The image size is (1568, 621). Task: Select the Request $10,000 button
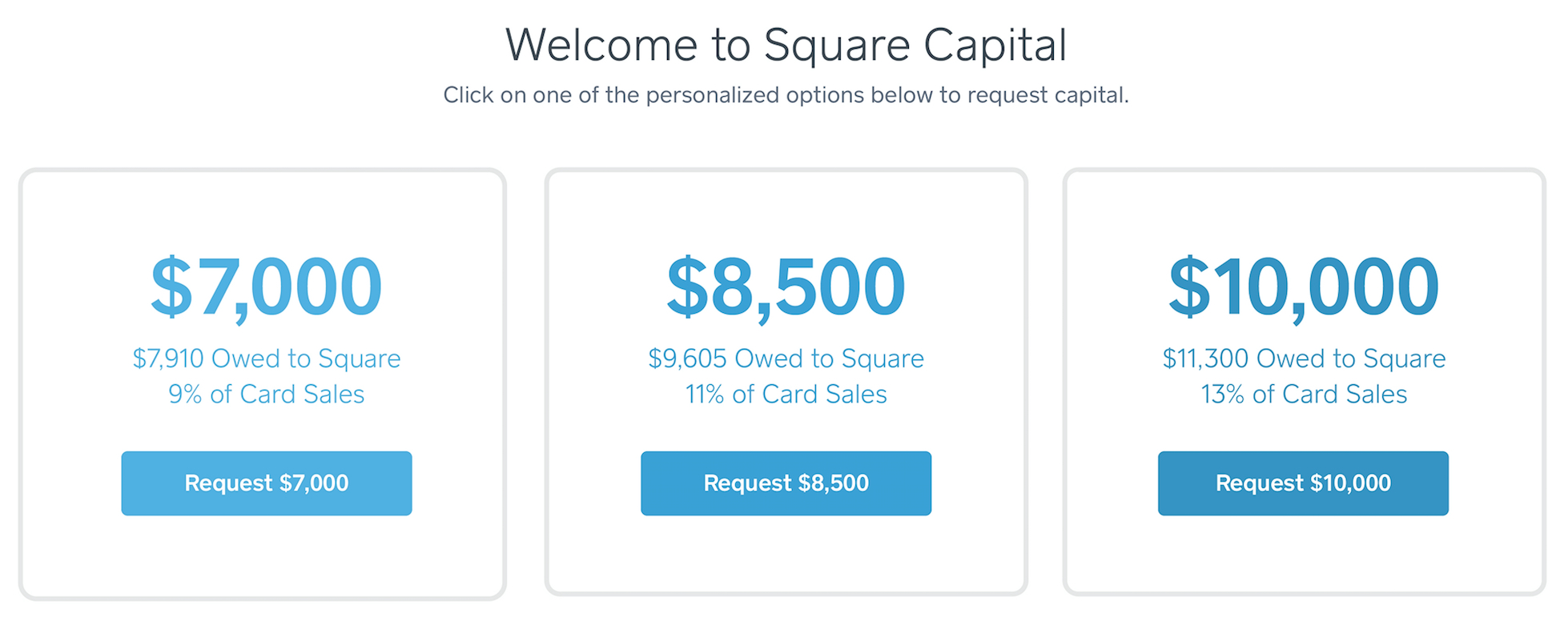click(x=1303, y=483)
